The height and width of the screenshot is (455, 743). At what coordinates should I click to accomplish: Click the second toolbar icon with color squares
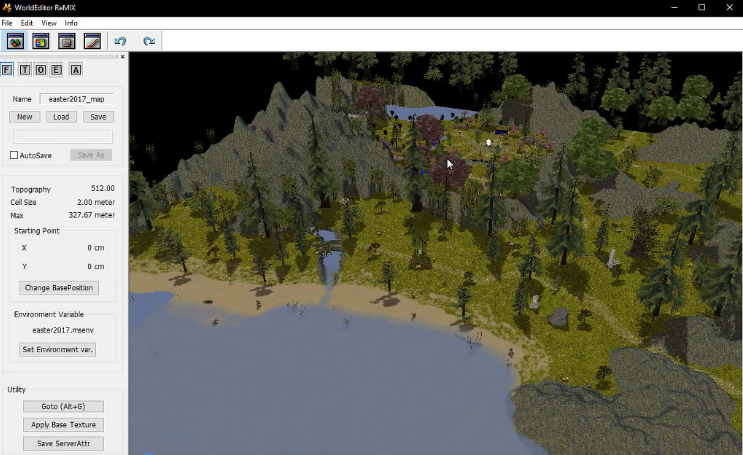click(x=41, y=41)
